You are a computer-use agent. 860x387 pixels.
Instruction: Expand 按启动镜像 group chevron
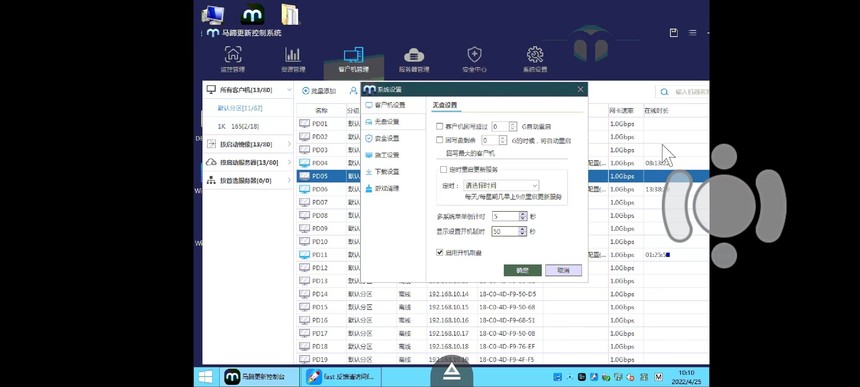click(289, 144)
